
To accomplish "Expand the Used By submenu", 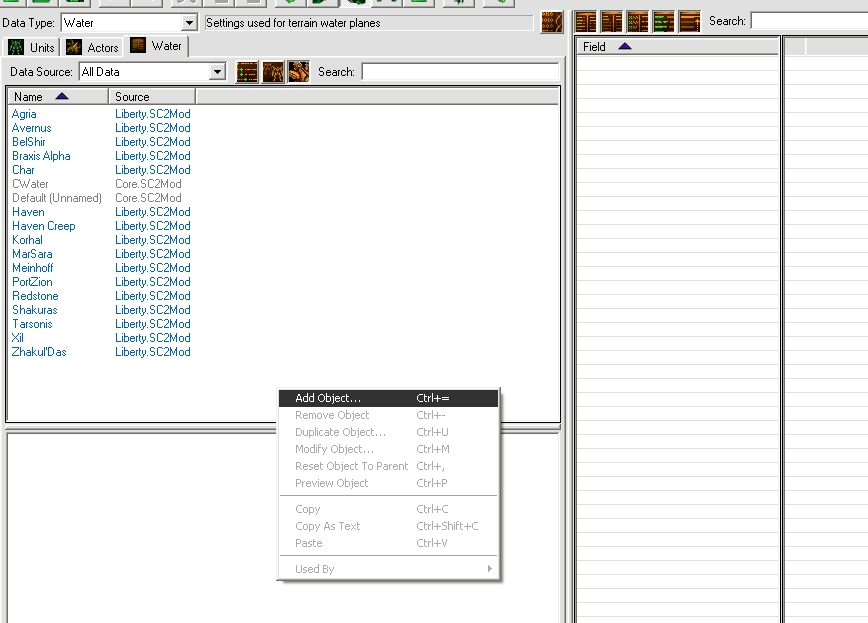I will (388, 569).
